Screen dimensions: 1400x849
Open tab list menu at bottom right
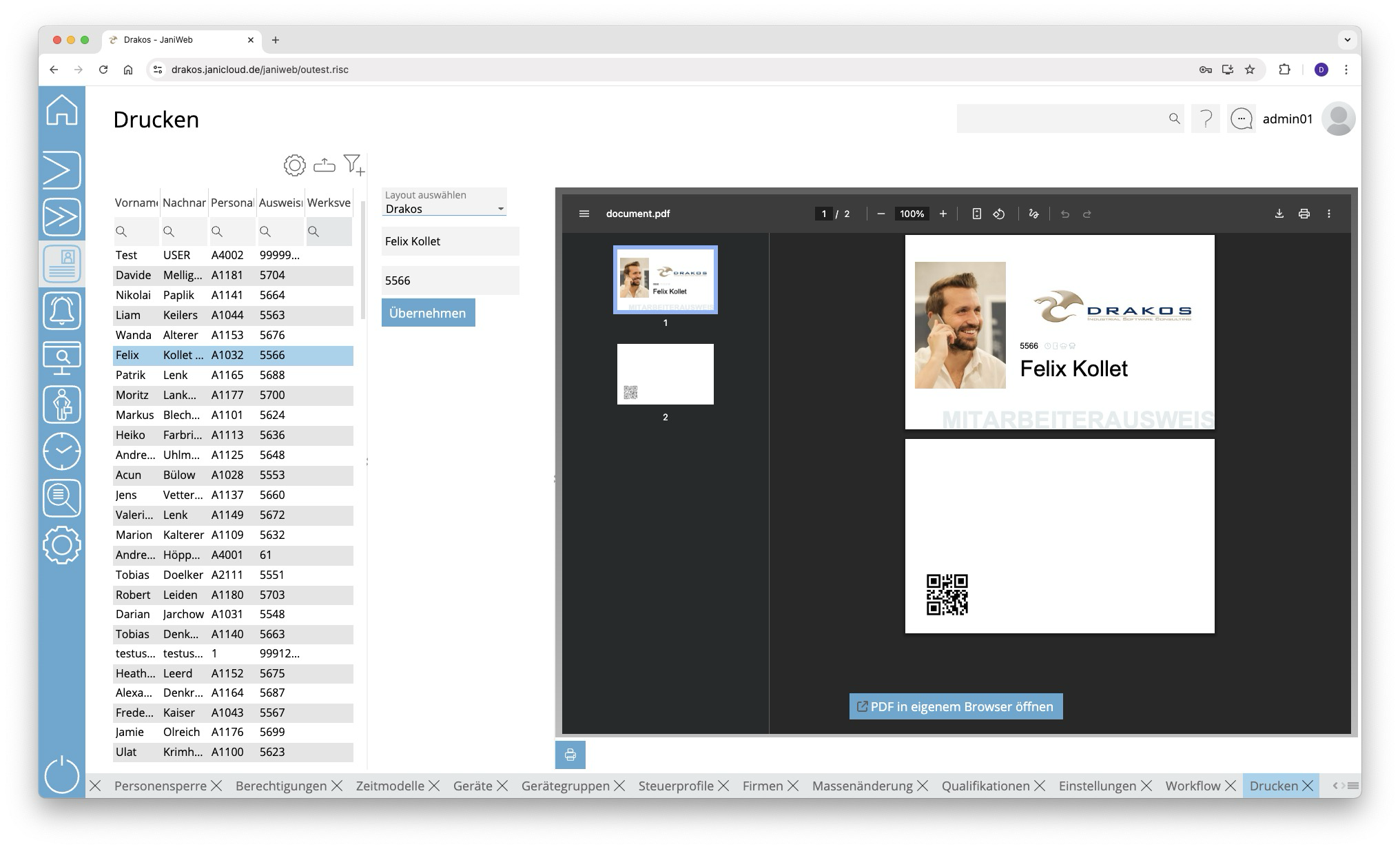[1353, 786]
